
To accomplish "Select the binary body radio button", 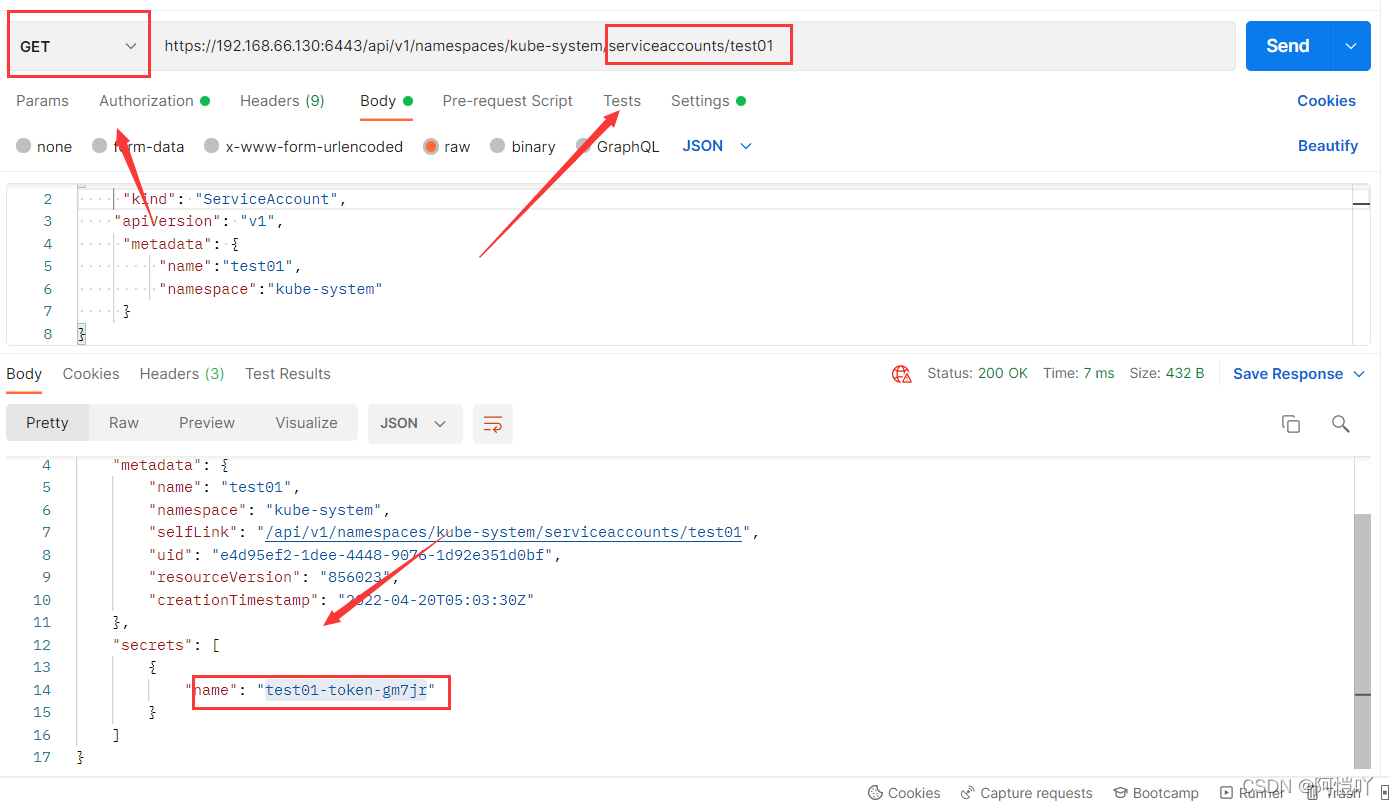I will tap(498, 146).
